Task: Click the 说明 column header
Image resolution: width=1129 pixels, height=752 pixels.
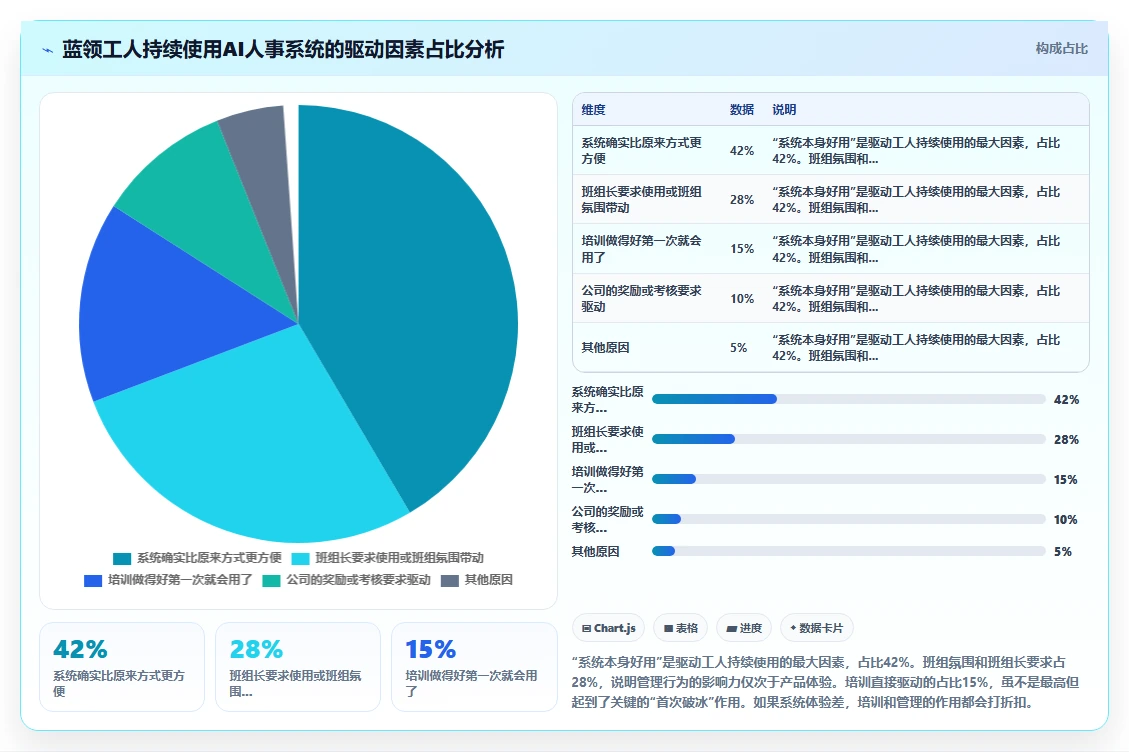Action: pyautogui.click(x=784, y=109)
